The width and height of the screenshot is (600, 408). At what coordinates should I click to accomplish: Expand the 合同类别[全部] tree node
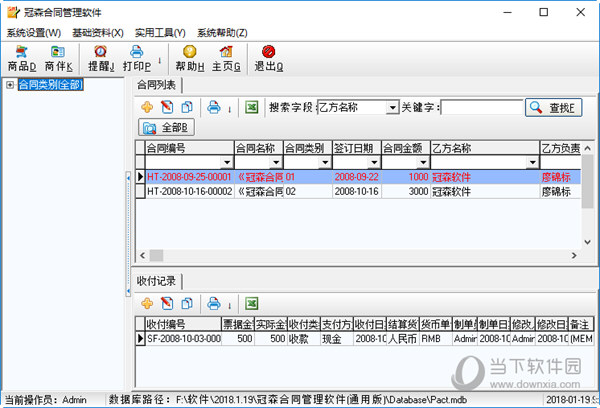10,85
